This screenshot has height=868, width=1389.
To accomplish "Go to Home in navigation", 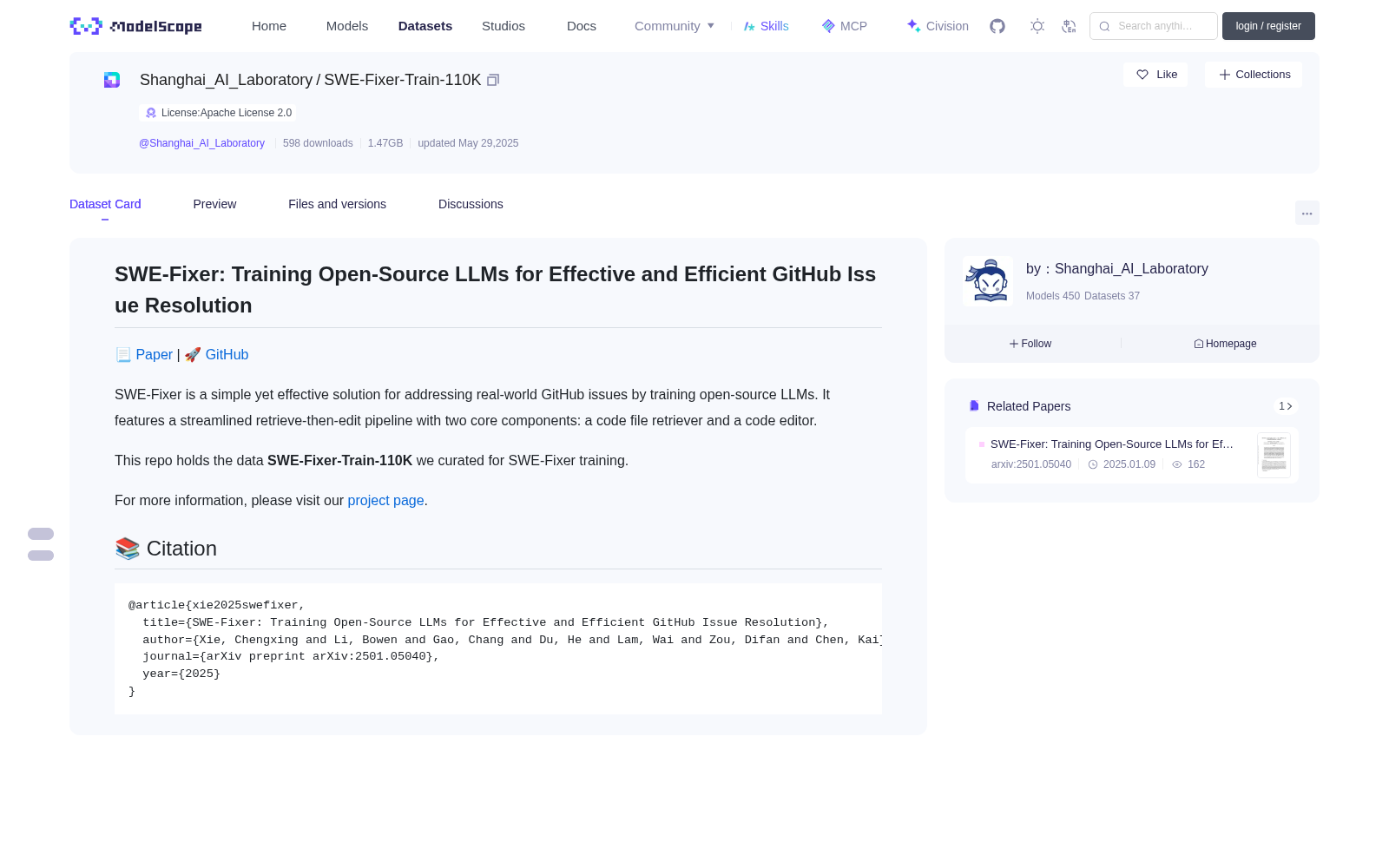I will click(269, 26).
